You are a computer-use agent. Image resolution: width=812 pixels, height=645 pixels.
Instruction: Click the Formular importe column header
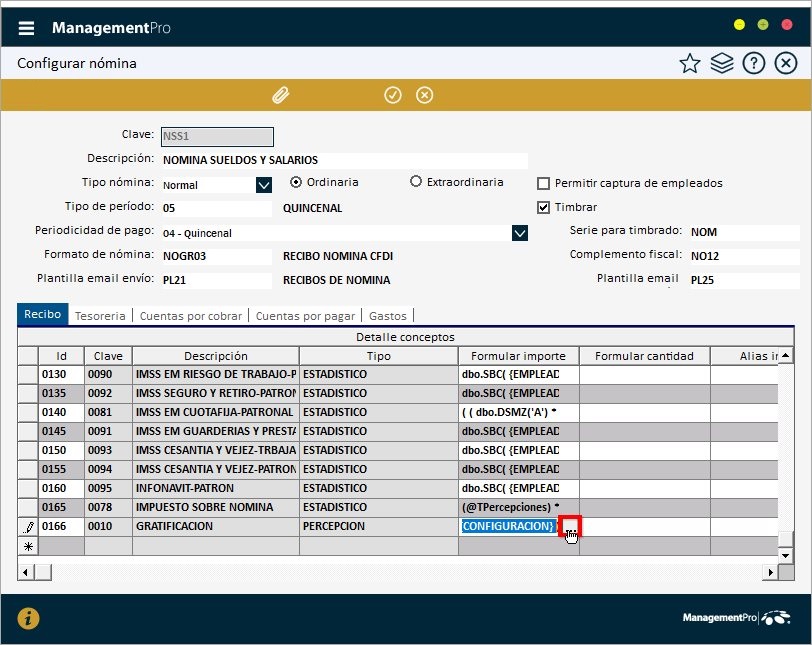click(x=518, y=356)
